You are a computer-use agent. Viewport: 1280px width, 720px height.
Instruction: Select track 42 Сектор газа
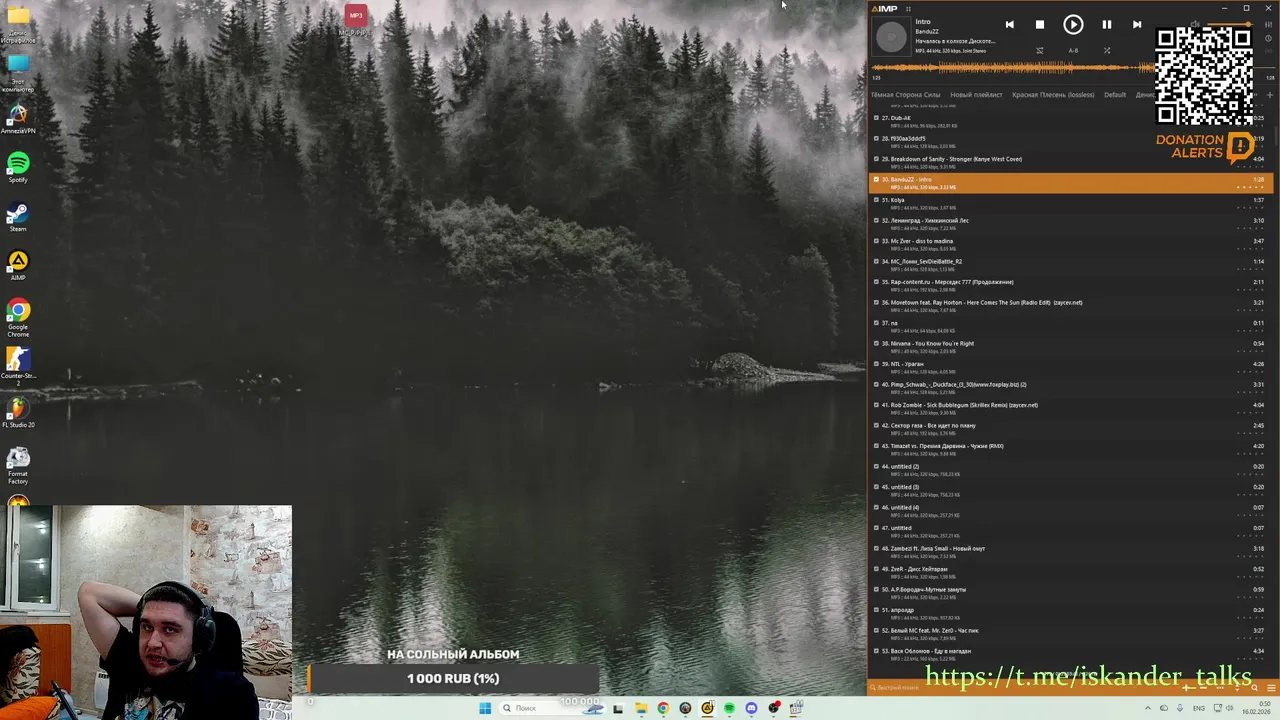click(x=1070, y=429)
